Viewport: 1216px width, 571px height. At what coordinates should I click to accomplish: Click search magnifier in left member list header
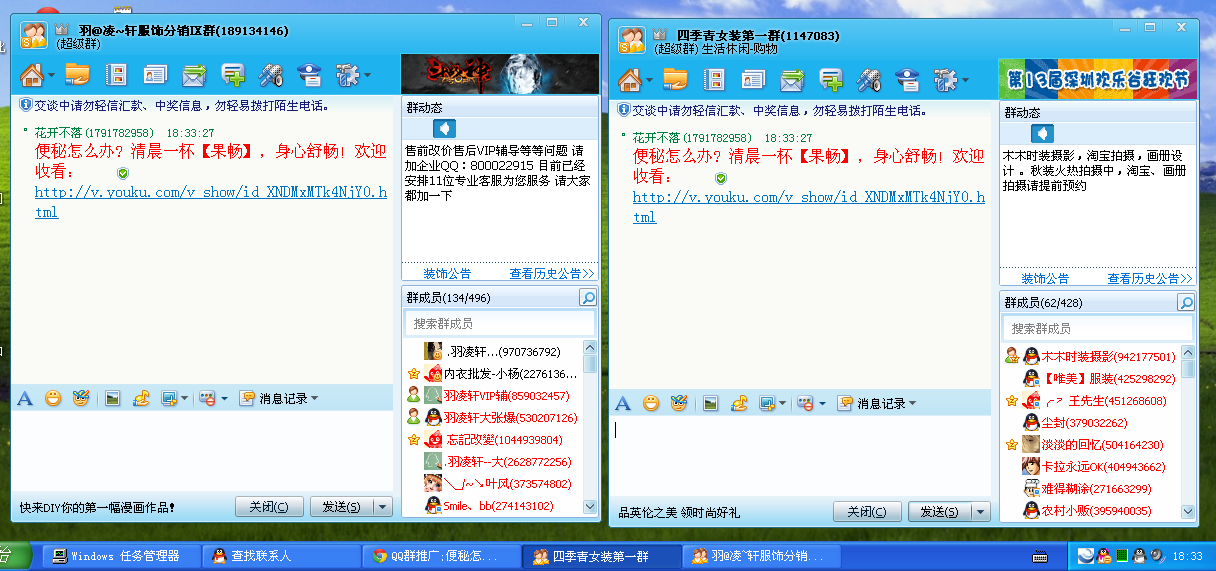tap(588, 298)
